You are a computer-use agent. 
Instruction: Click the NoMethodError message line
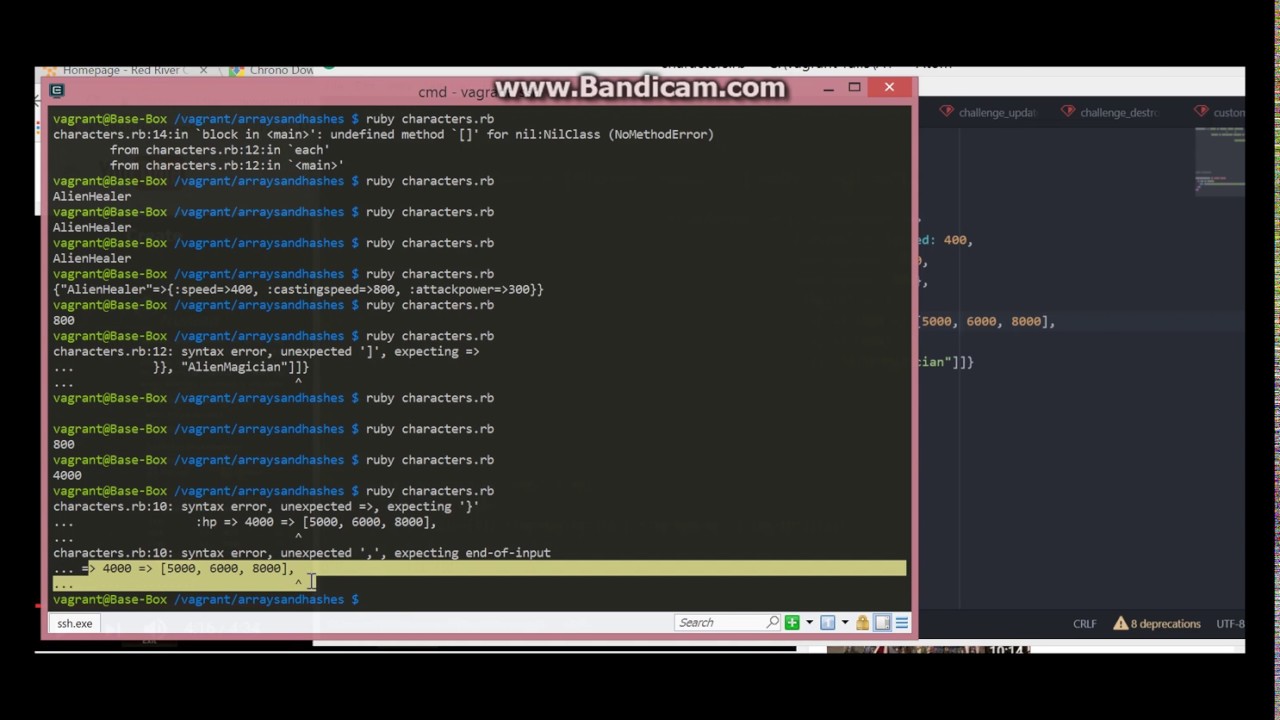pyautogui.click(x=383, y=134)
